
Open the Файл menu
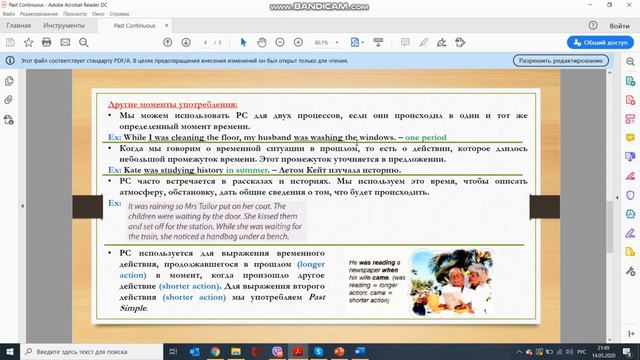pos(9,14)
